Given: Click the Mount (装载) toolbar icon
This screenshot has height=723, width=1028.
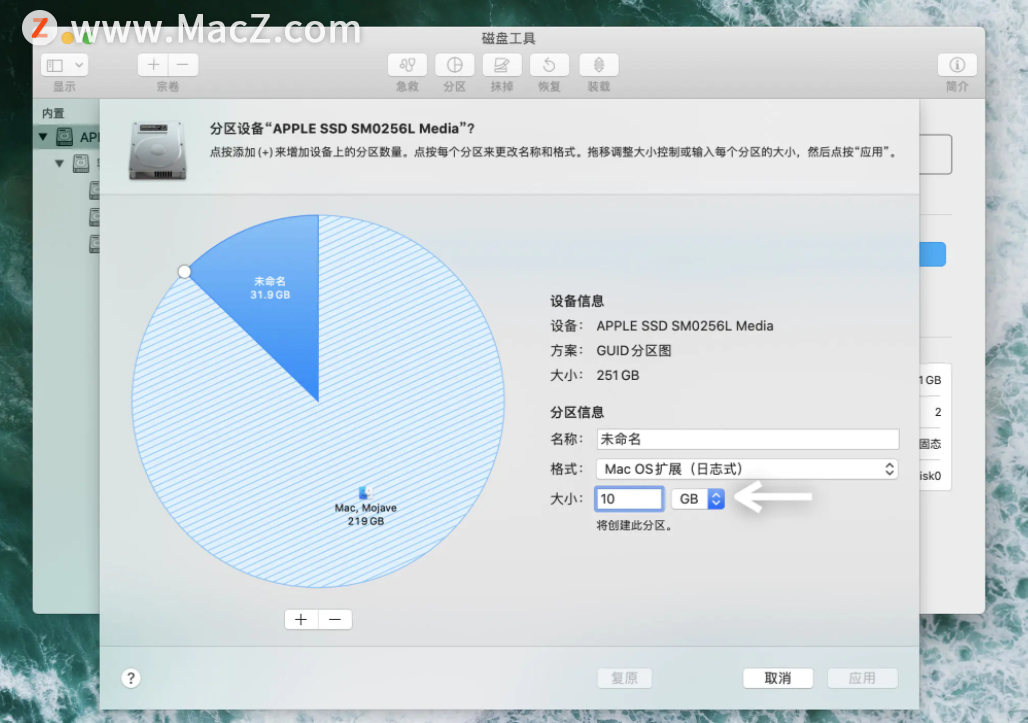Looking at the screenshot, I should click(x=599, y=65).
